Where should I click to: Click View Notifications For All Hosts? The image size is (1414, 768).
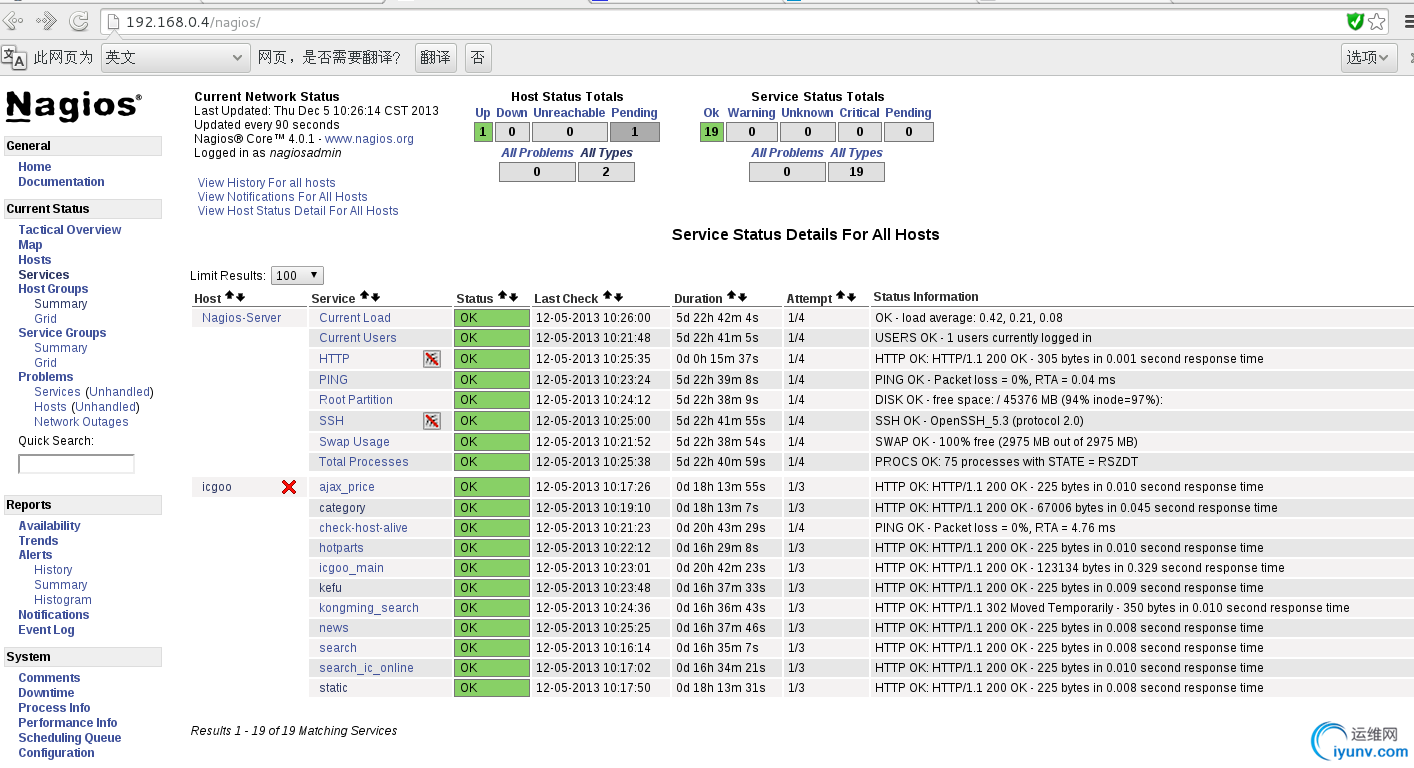283,197
